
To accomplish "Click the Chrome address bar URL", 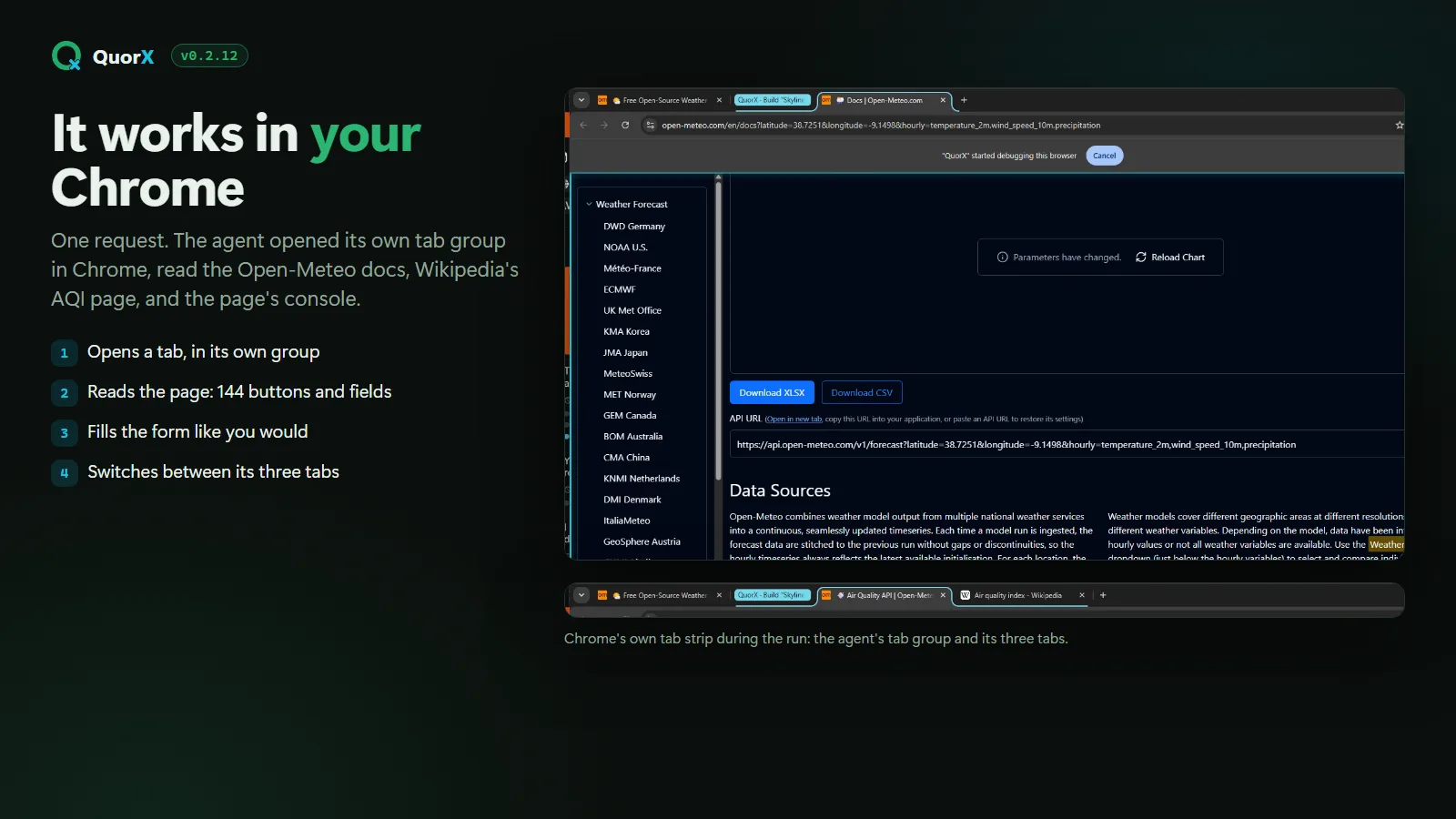I will [881, 126].
